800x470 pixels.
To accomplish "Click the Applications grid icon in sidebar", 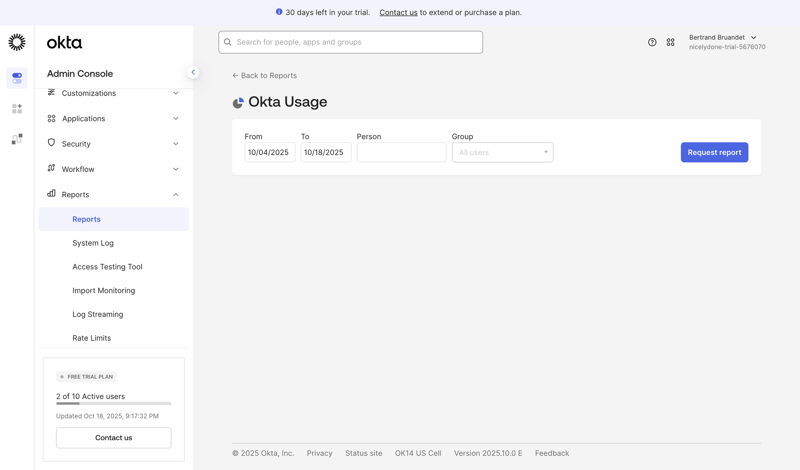I will point(51,118).
